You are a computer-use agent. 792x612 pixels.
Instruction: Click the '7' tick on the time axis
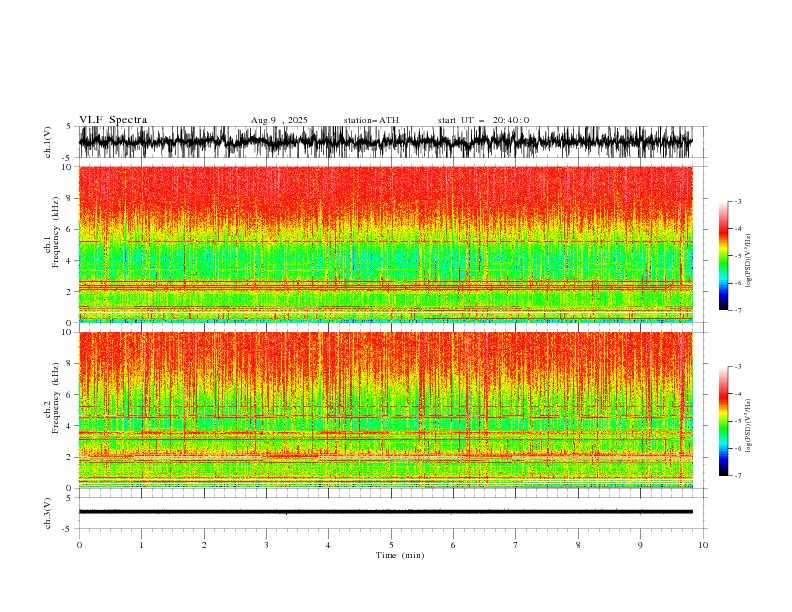click(516, 545)
